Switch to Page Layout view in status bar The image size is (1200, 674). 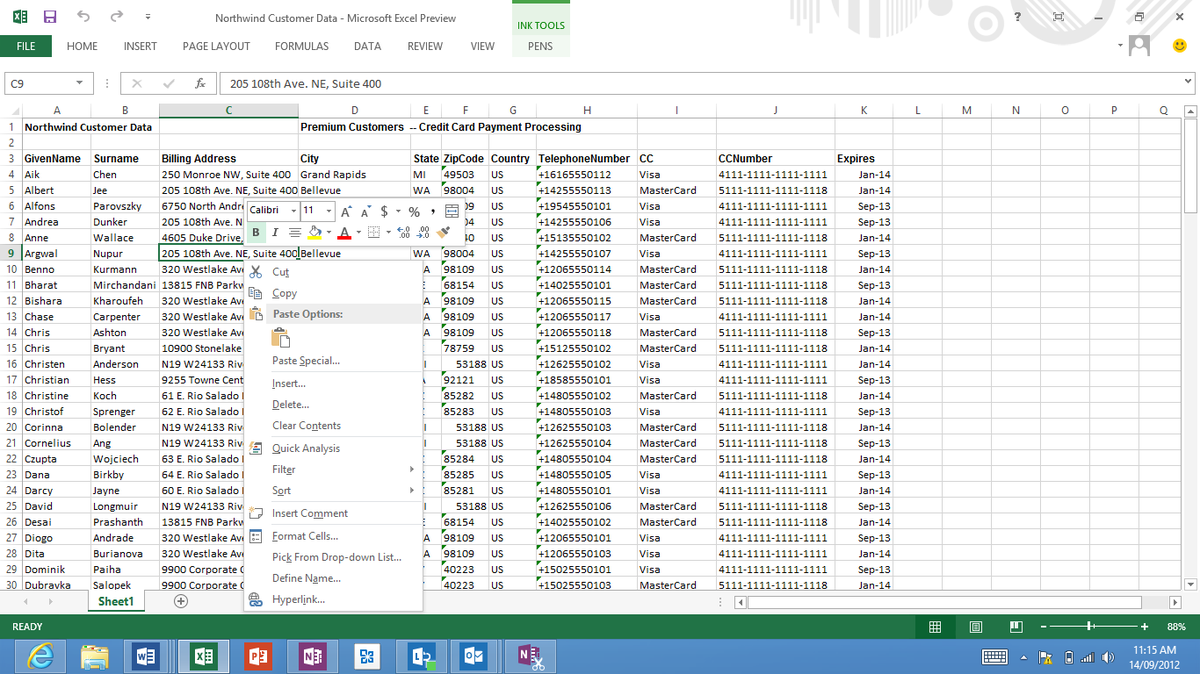975,627
